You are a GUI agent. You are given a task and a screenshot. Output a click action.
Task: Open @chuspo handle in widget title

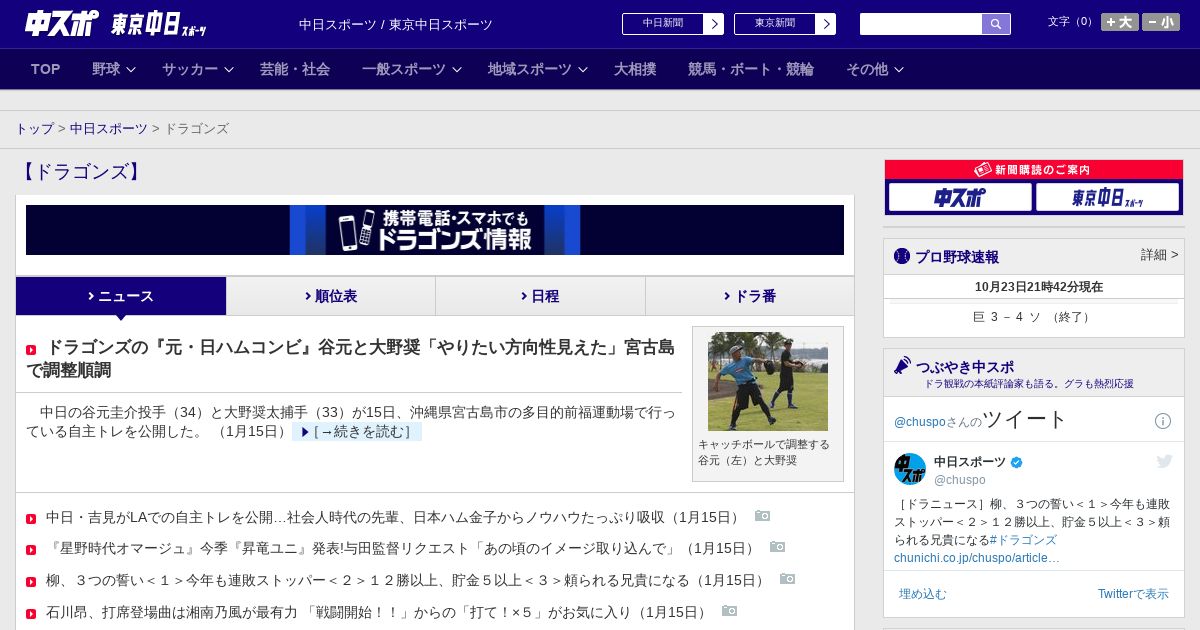[921, 422]
